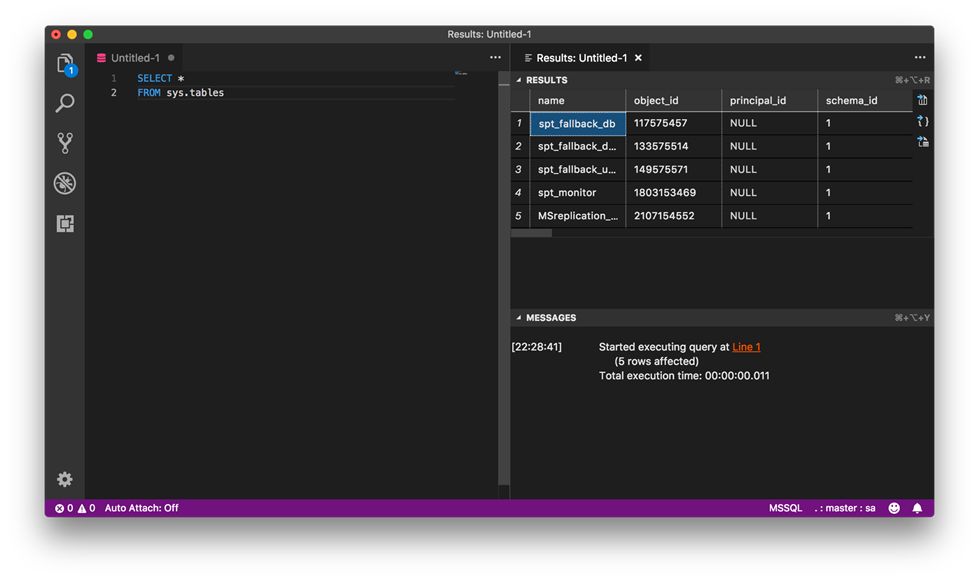The height and width of the screenshot is (581, 979).
Task: Click the Total execution time message
Action: point(684,376)
